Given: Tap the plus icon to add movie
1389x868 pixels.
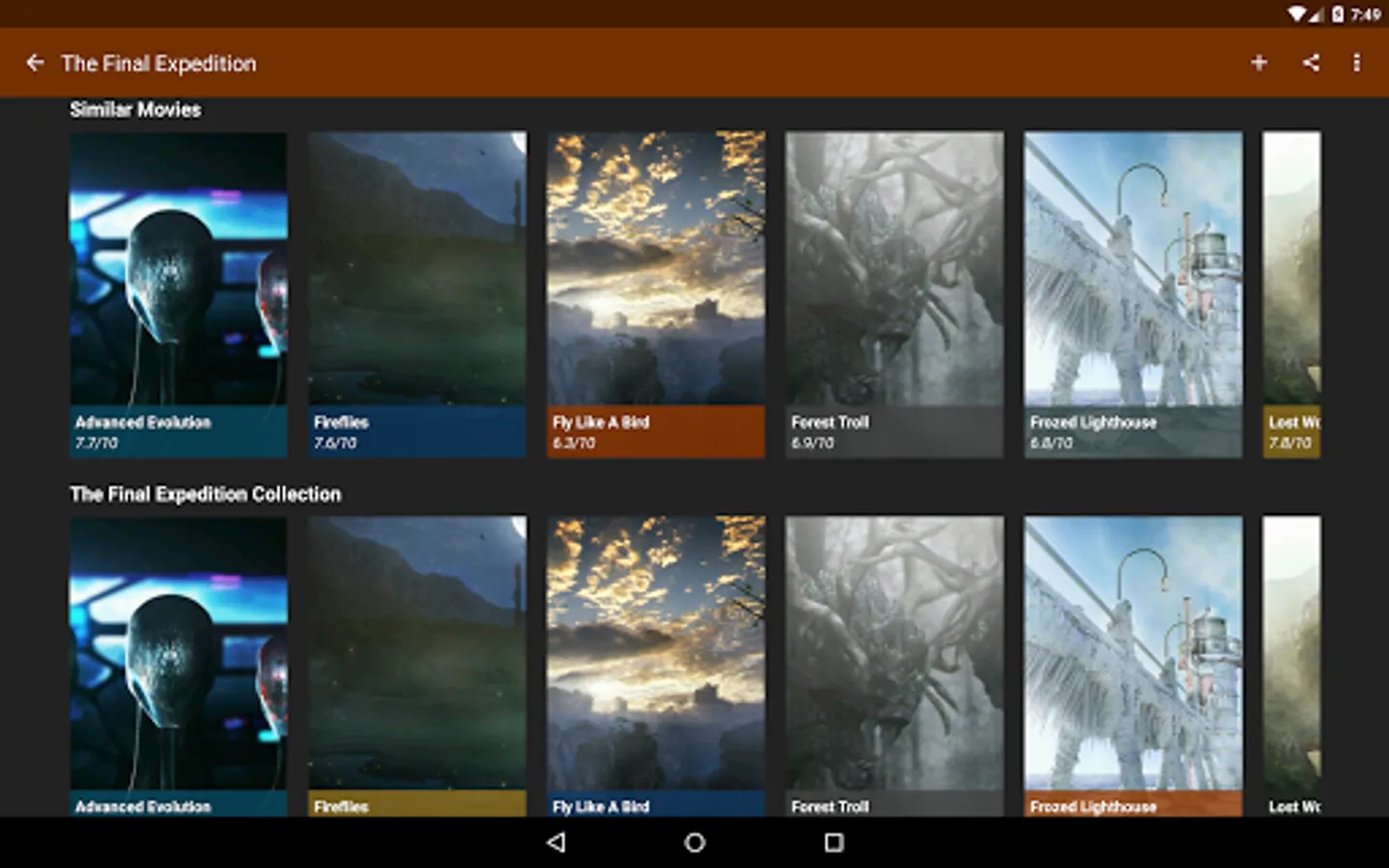Looking at the screenshot, I should pyautogui.click(x=1259, y=63).
